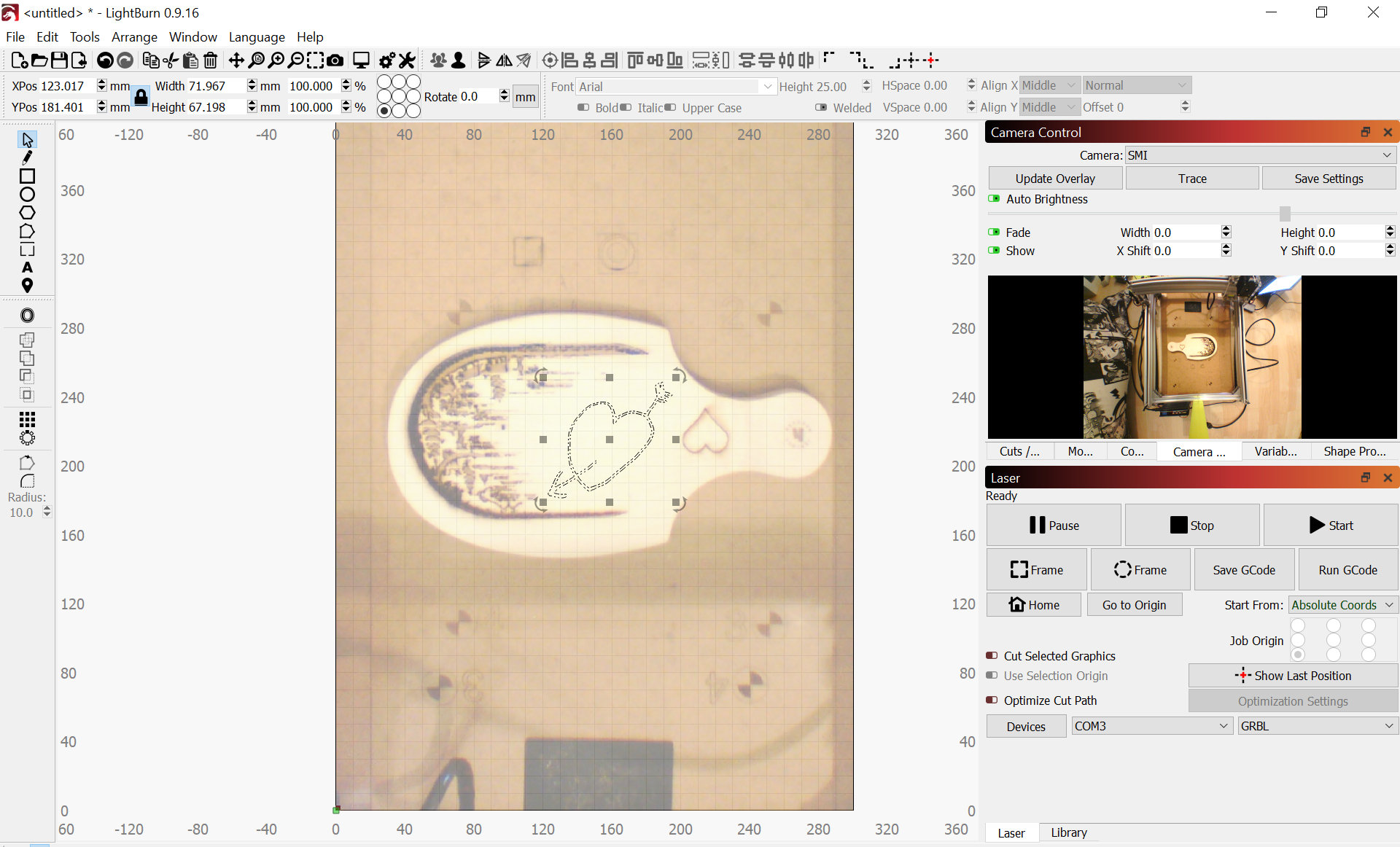Toggle Bold formatting for text
1400x847 pixels.
click(x=583, y=108)
